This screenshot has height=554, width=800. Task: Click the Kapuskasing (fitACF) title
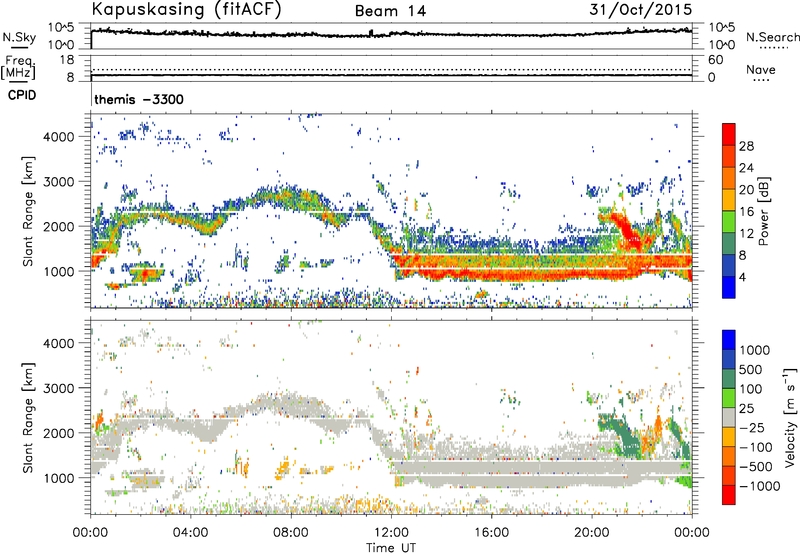(186, 10)
